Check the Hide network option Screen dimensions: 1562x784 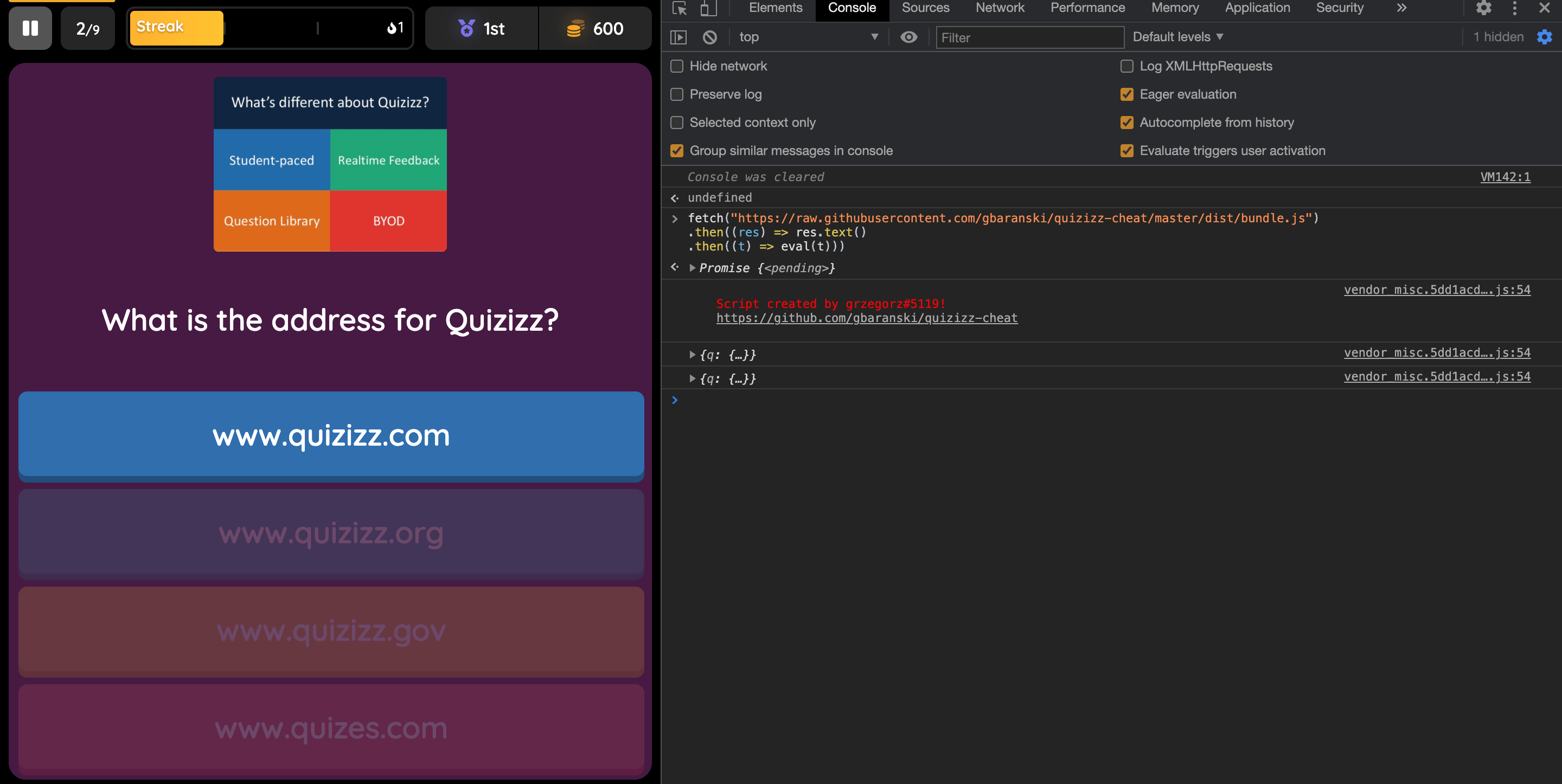[677, 66]
